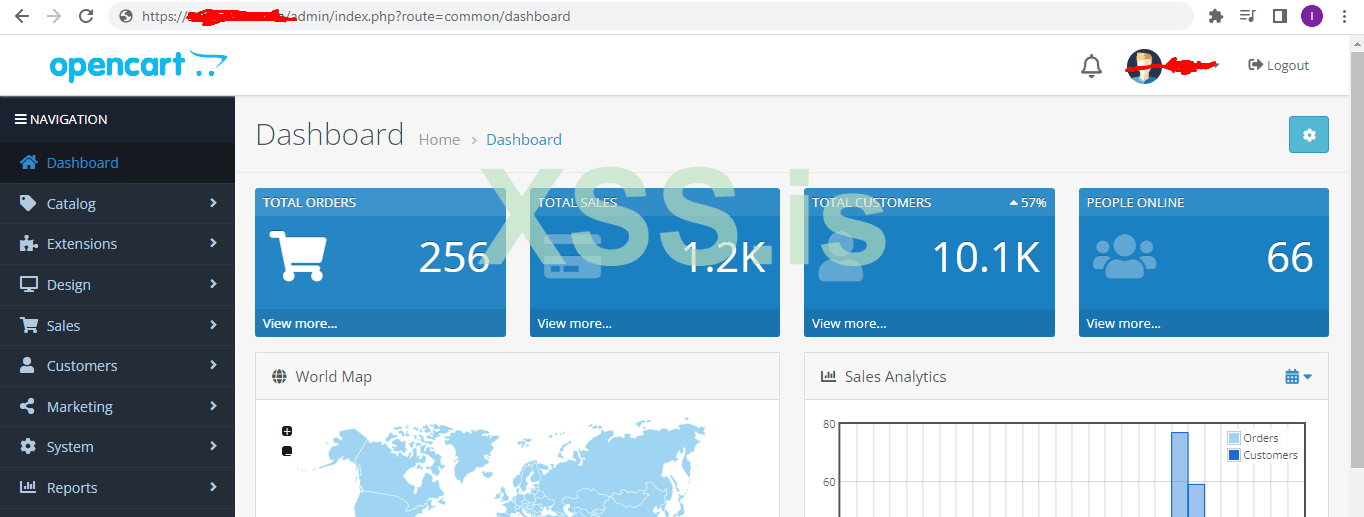The image size is (1364, 517).
Task: View more under People Online
Action: click(1123, 323)
